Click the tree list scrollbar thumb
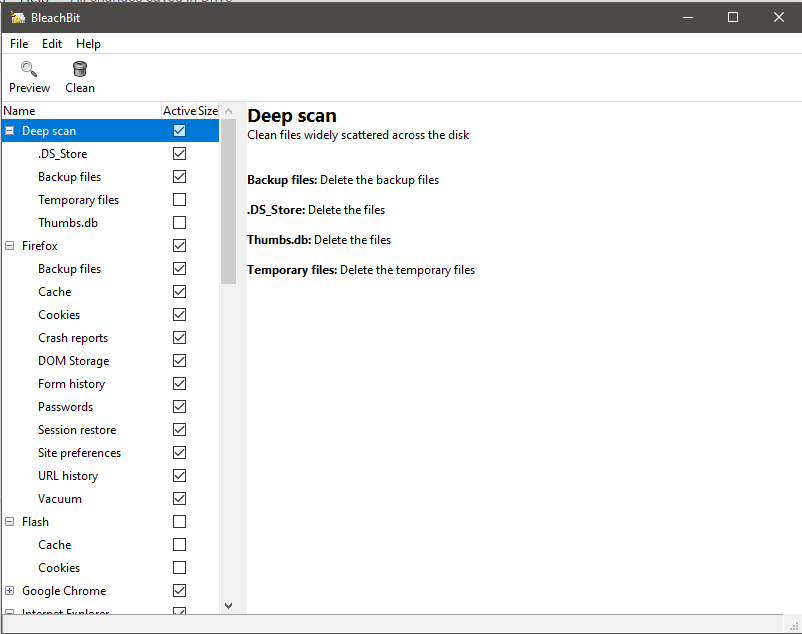This screenshot has width=802, height=634. click(229, 201)
